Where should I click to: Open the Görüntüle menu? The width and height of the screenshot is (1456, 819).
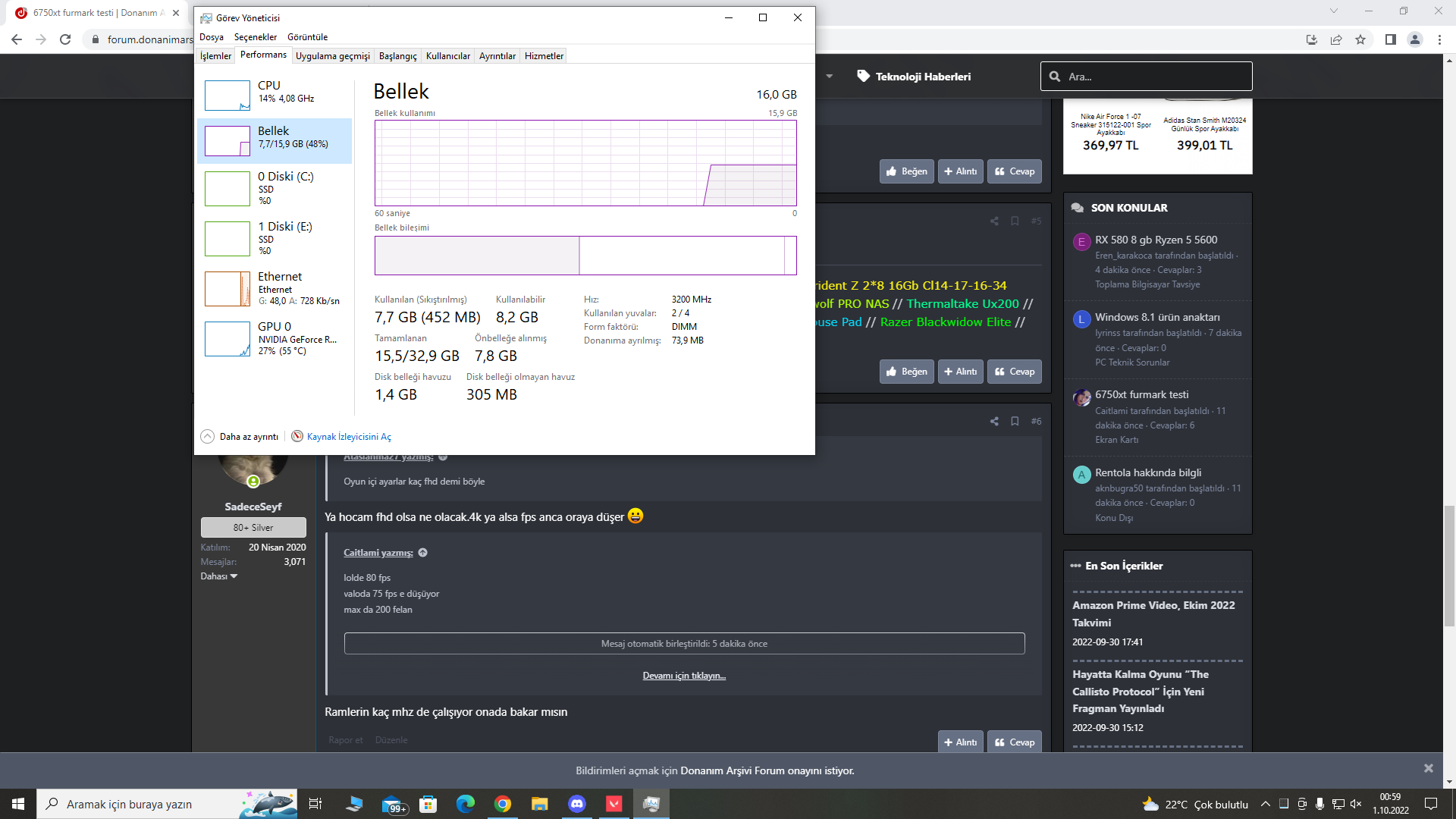coord(308,37)
